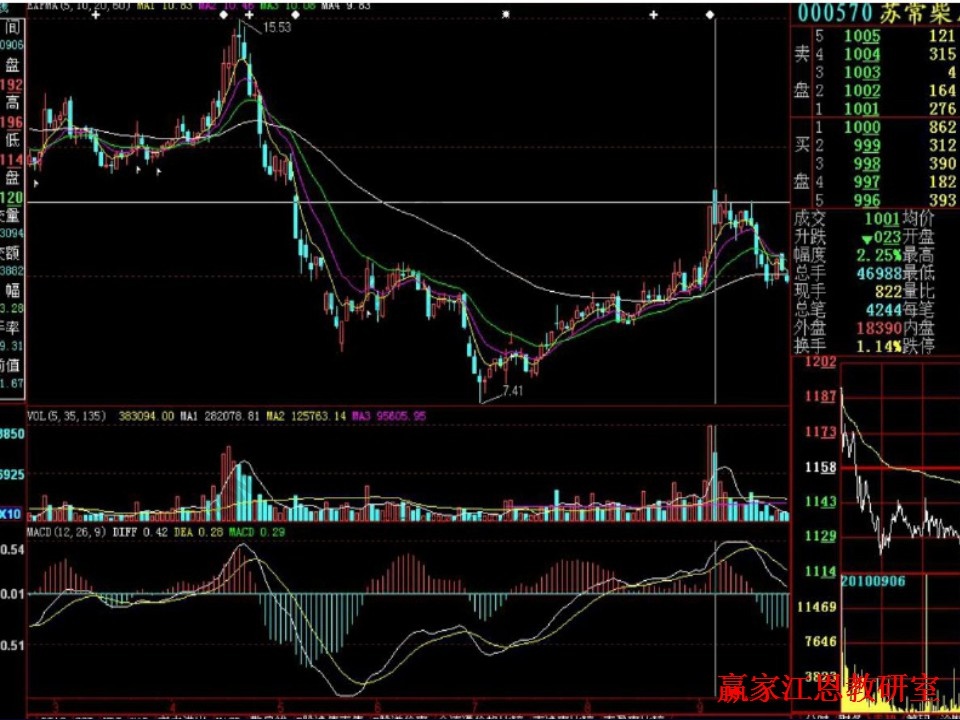Image resolution: width=960 pixels, height=720 pixels.
Task: Click the stock name 苏常柴 in the header
Action: point(919,13)
